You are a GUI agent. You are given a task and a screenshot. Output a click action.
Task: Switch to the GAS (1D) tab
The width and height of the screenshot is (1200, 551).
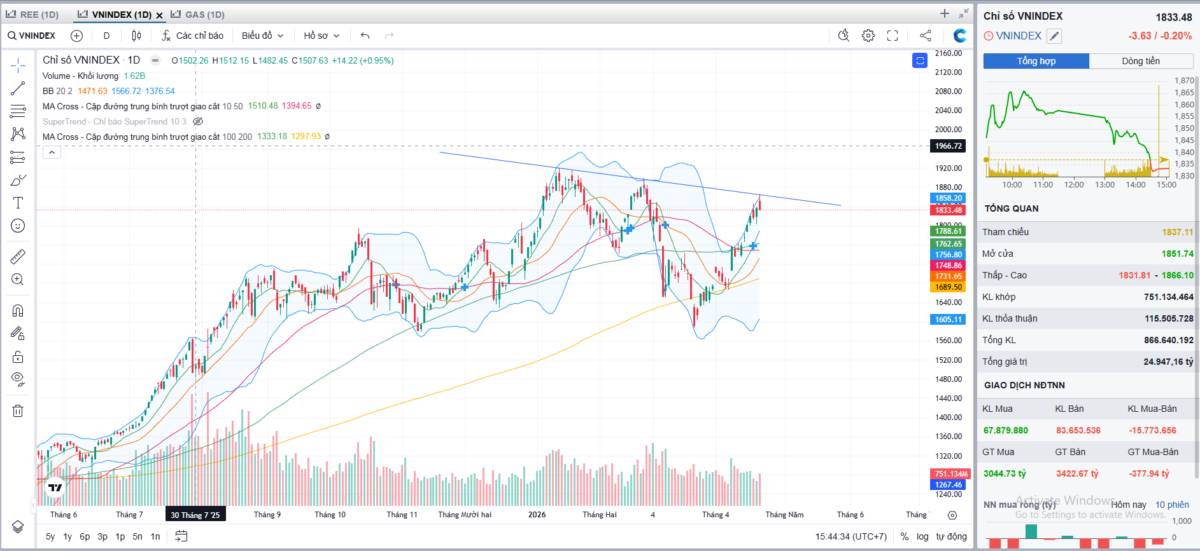tap(197, 14)
